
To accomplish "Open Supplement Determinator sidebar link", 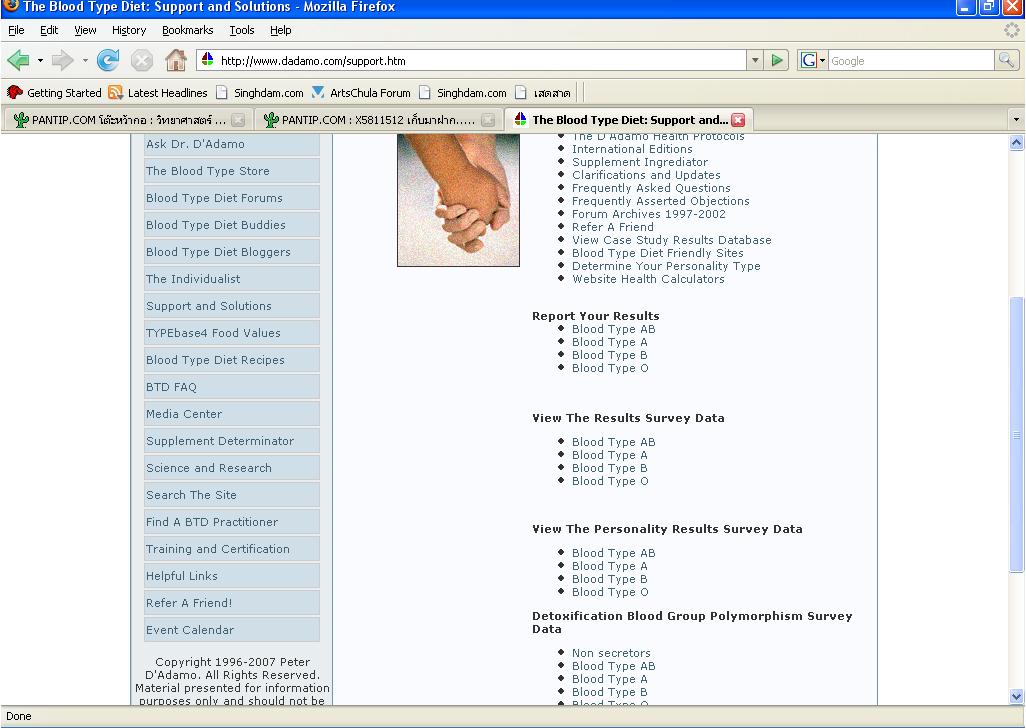I will coord(232,441).
